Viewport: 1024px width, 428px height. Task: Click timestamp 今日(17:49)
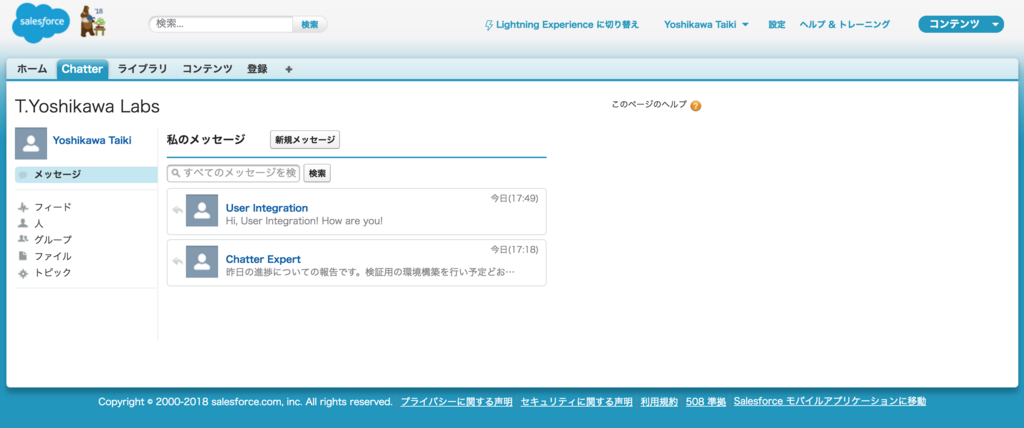coord(515,198)
